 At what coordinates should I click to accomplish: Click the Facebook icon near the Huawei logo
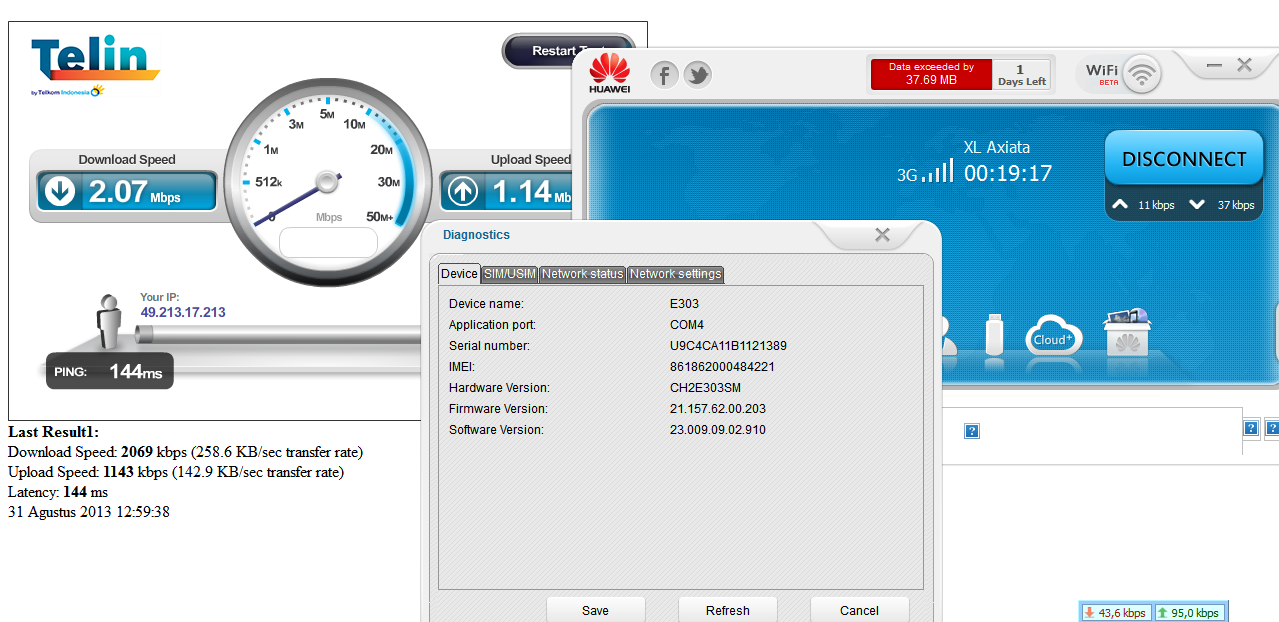(x=663, y=74)
